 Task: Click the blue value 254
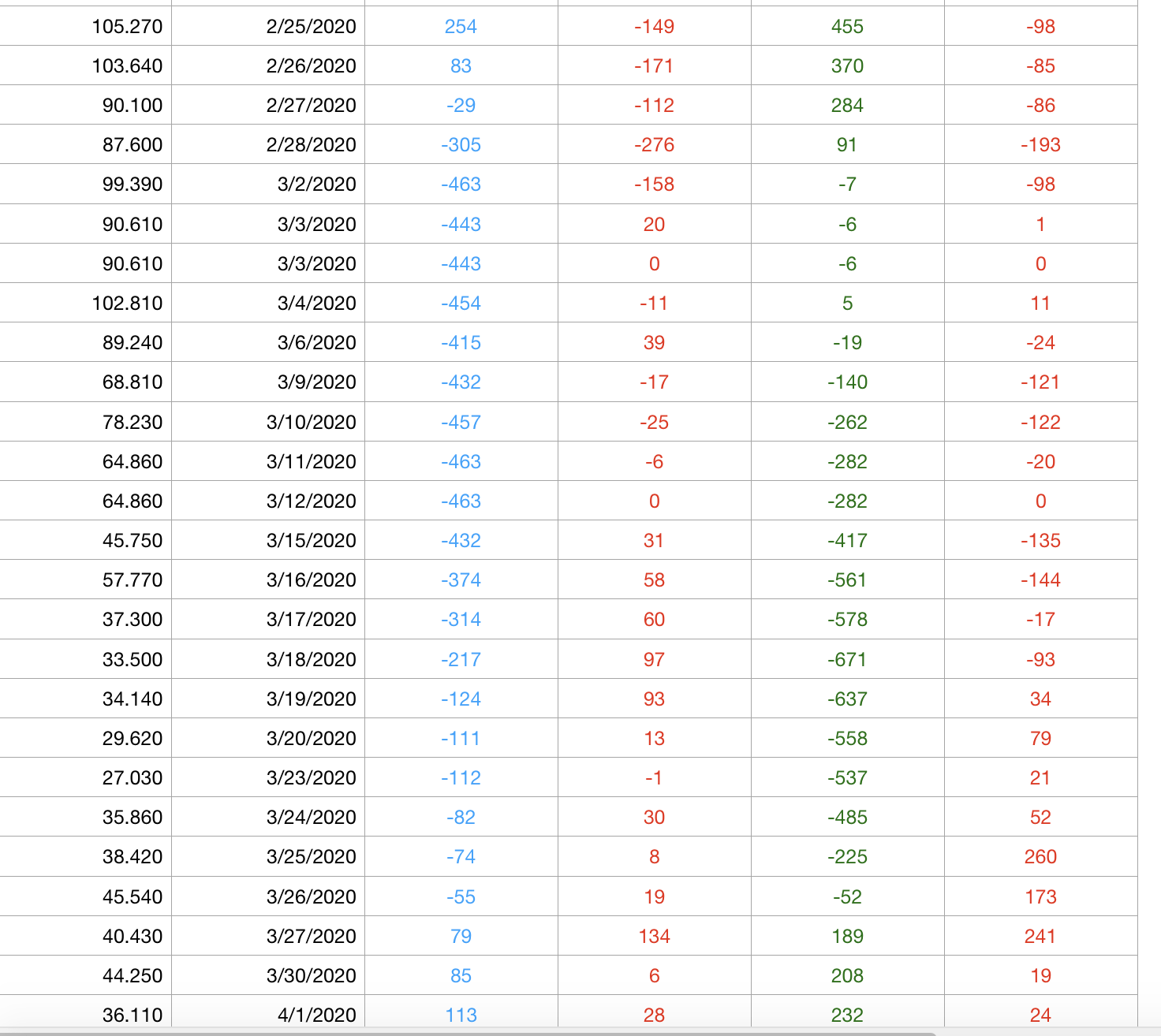(461, 26)
